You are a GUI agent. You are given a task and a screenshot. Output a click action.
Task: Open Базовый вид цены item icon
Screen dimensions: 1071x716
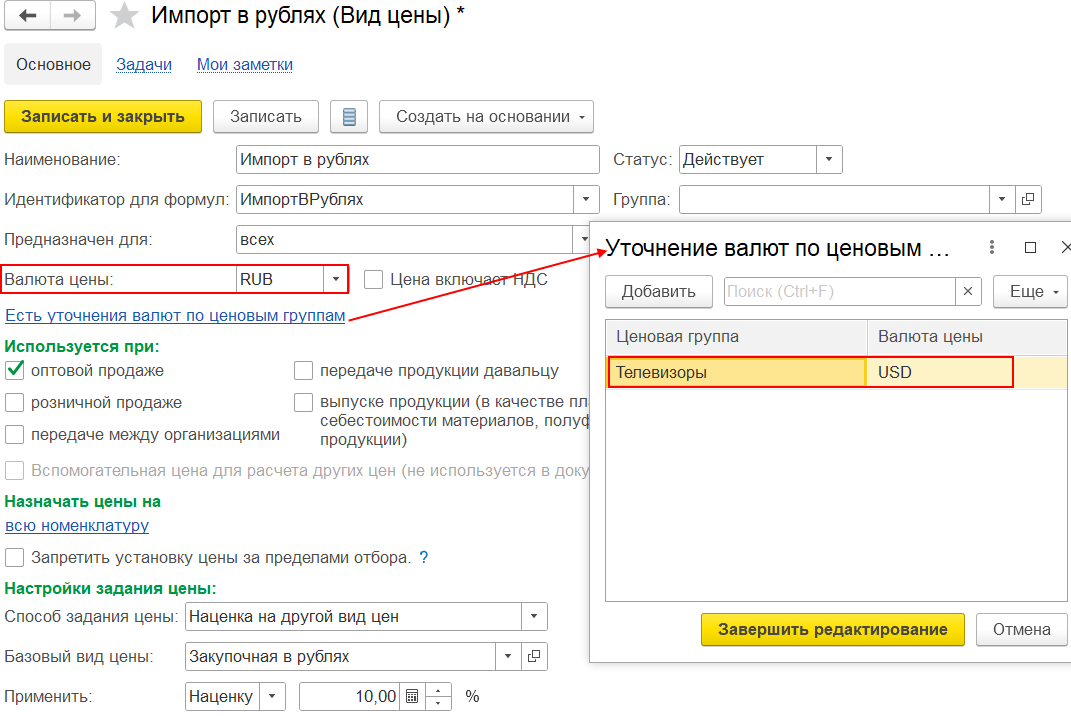[x=534, y=656]
